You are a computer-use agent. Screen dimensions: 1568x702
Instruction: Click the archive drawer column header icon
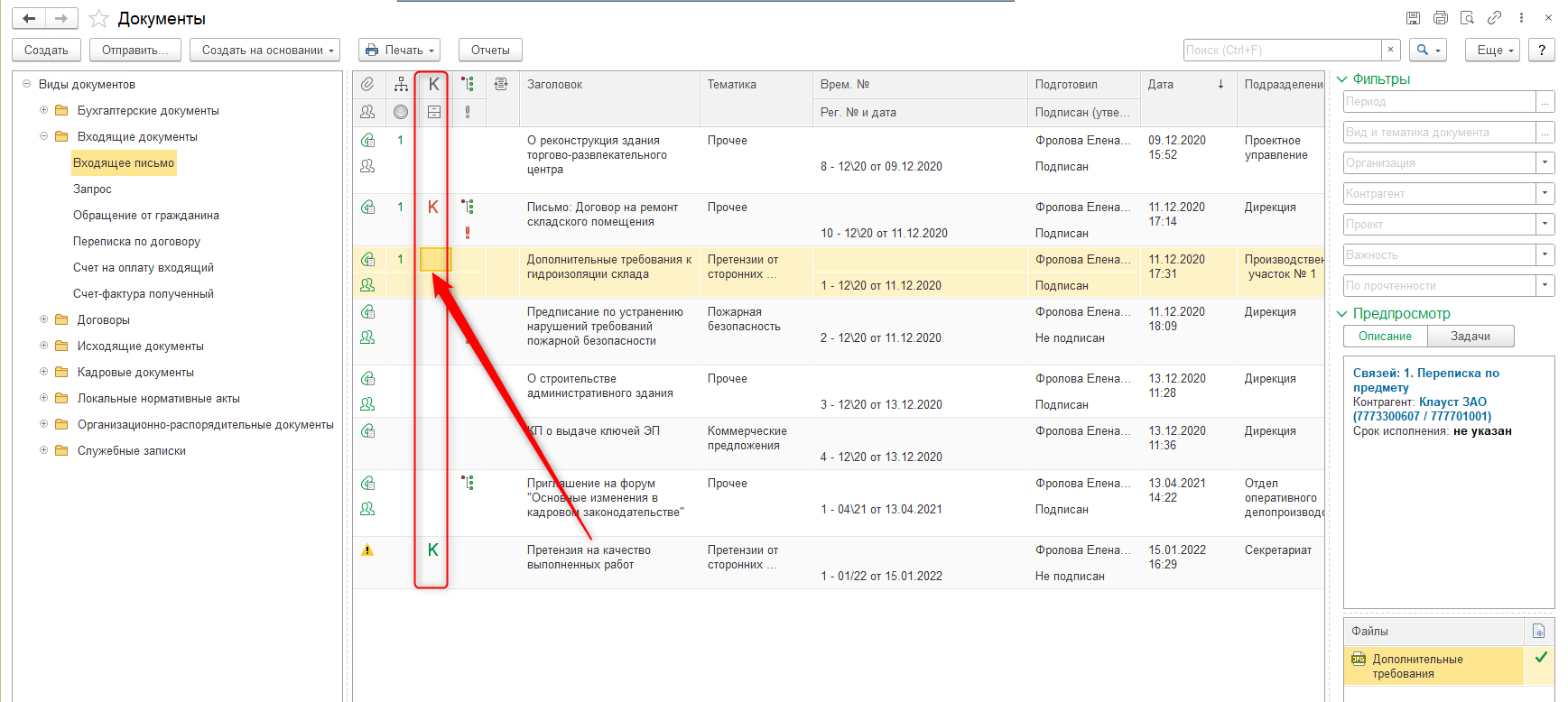tap(434, 112)
